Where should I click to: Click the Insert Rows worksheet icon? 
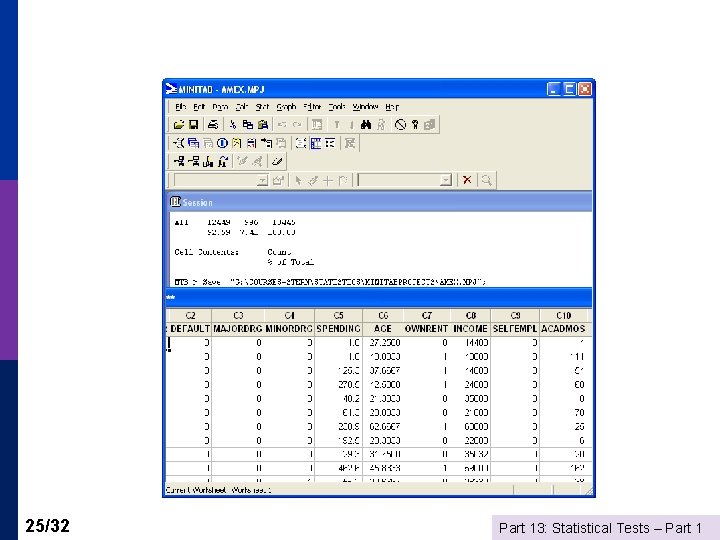pos(194,161)
